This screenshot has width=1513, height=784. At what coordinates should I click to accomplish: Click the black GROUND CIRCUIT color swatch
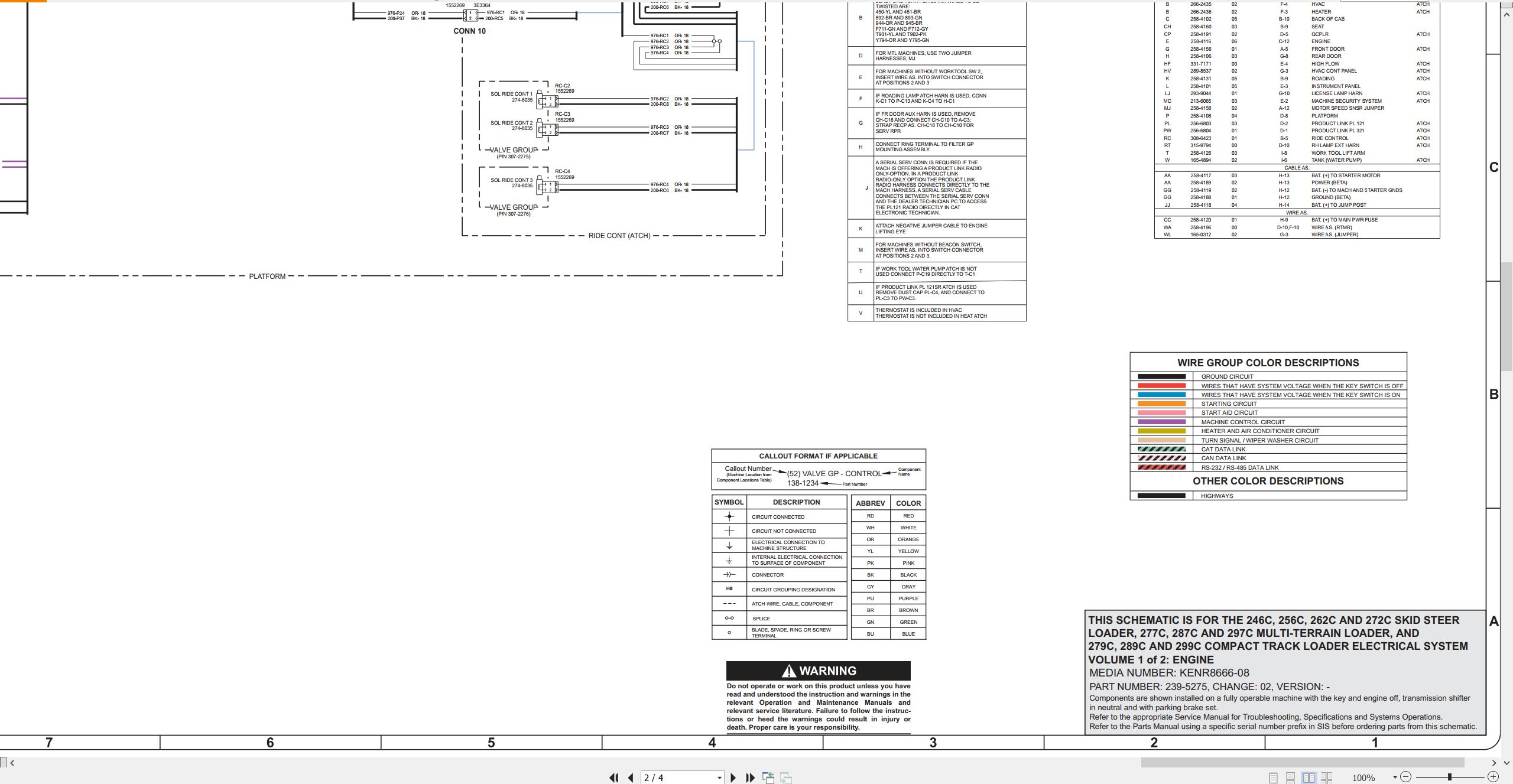tap(1161, 376)
